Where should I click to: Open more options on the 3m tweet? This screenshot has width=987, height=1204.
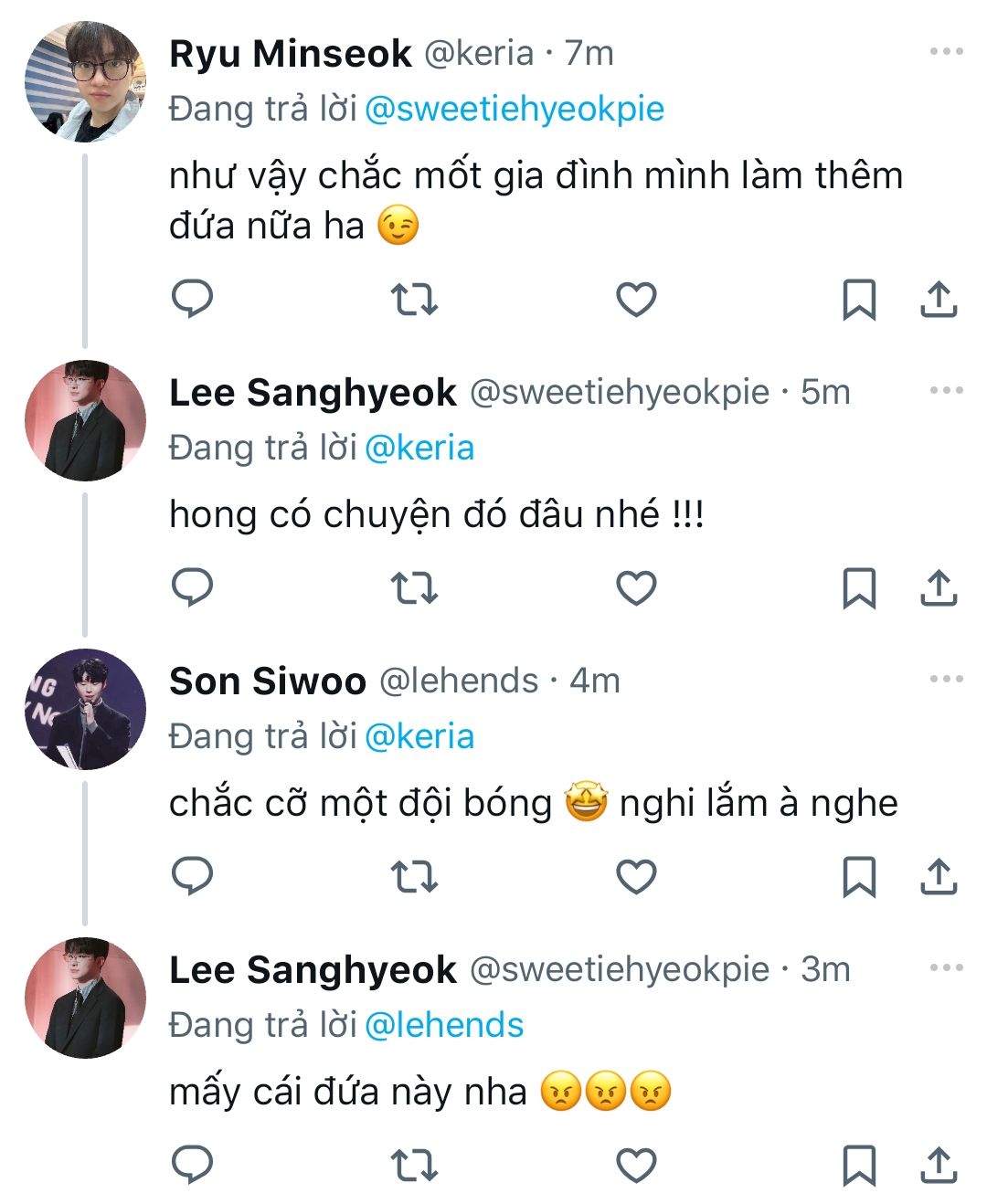click(x=946, y=967)
